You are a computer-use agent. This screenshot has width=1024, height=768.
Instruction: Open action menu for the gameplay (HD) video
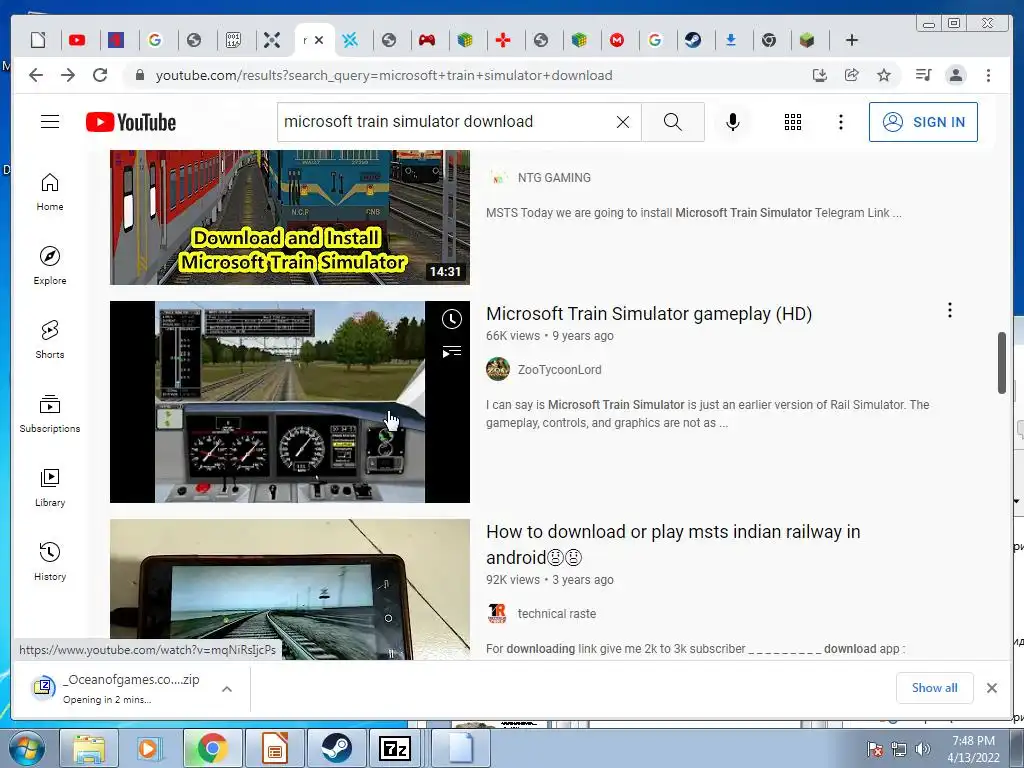[x=950, y=310]
